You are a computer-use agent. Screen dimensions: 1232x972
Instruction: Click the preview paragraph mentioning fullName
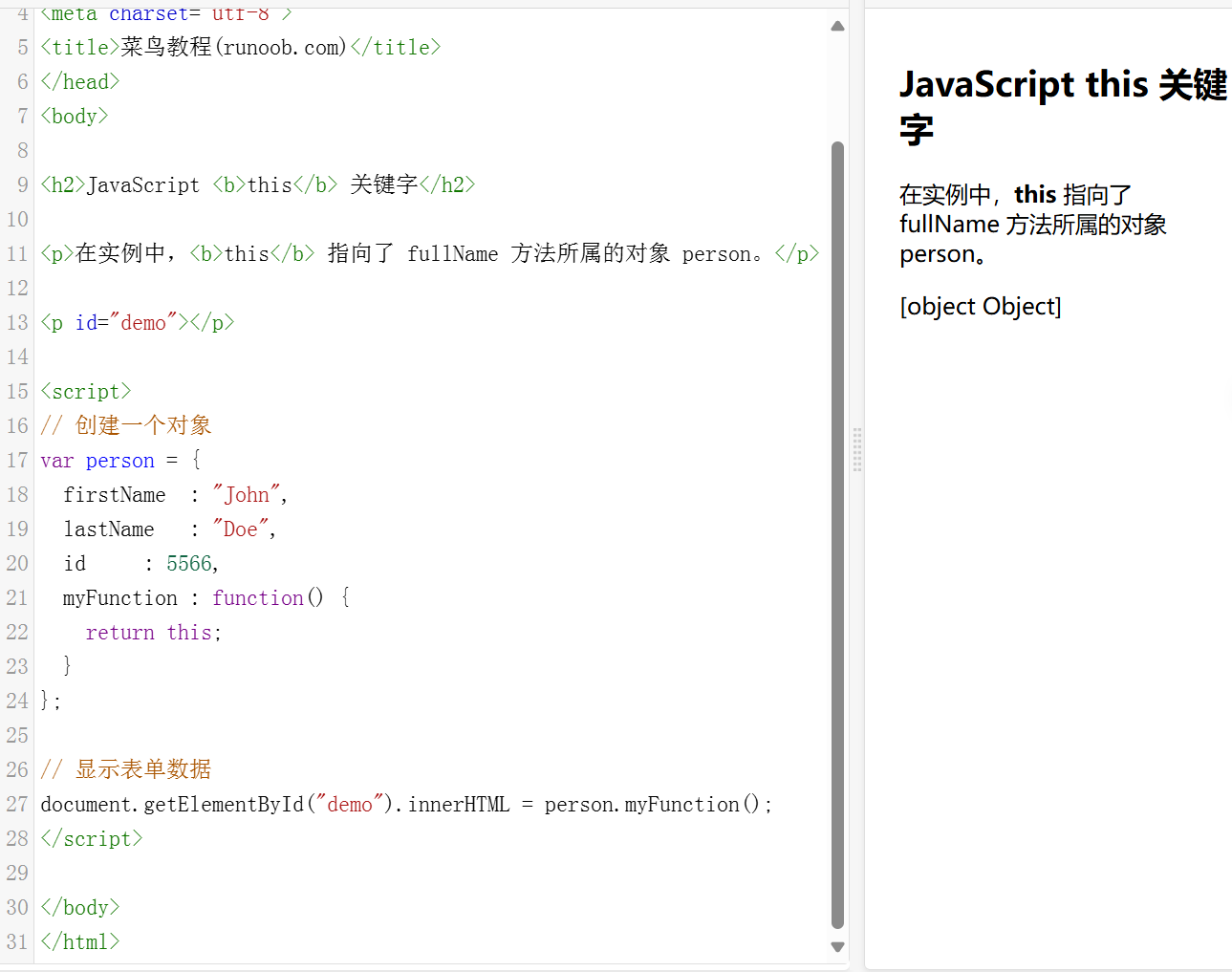coord(1033,225)
